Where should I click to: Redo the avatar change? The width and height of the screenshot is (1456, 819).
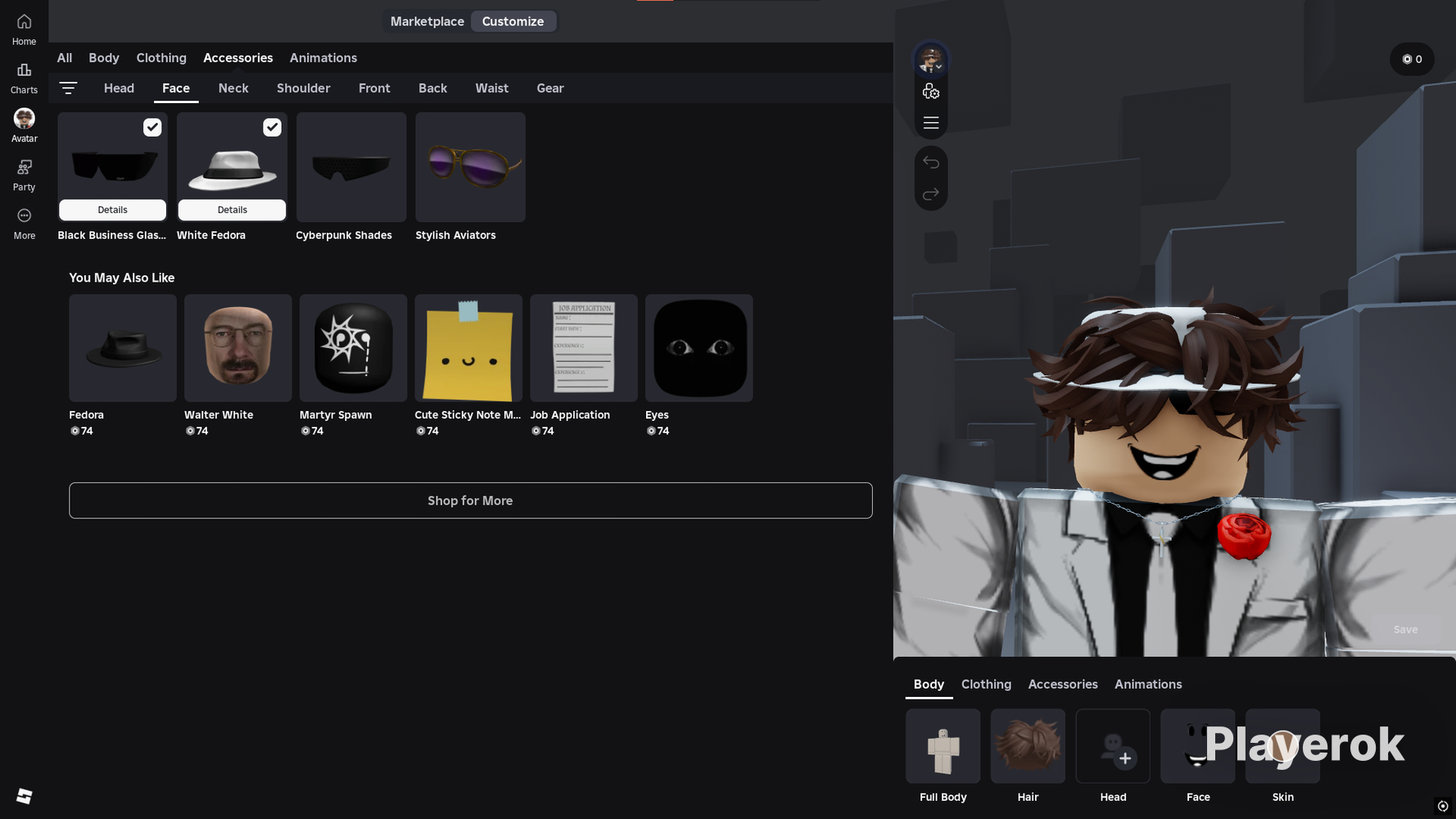(x=931, y=194)
